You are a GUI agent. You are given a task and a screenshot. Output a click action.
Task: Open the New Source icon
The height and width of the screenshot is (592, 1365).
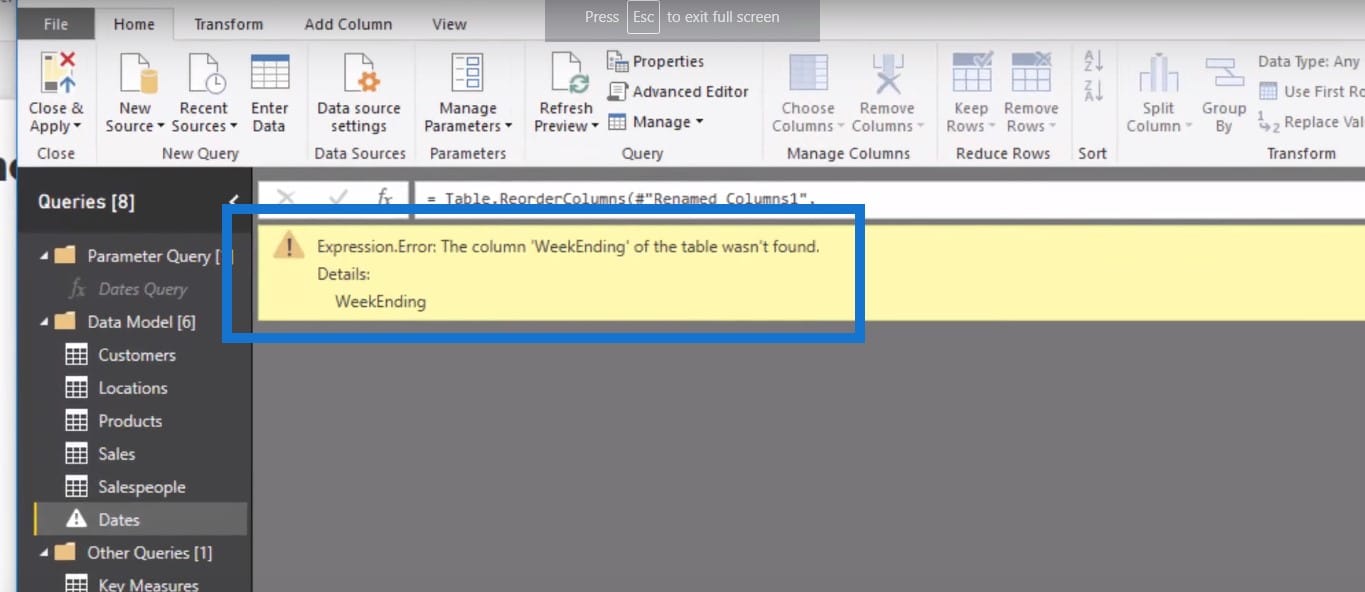137,74
